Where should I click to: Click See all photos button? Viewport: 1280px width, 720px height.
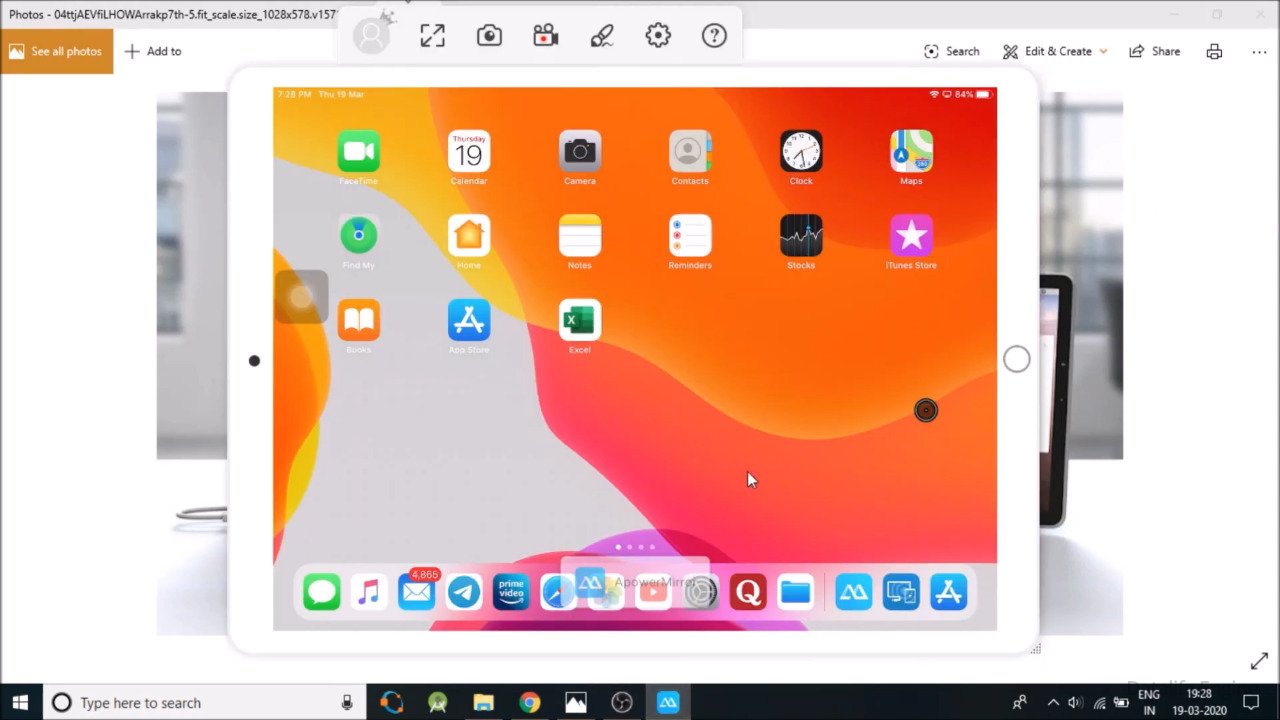(x=57, y=51)
